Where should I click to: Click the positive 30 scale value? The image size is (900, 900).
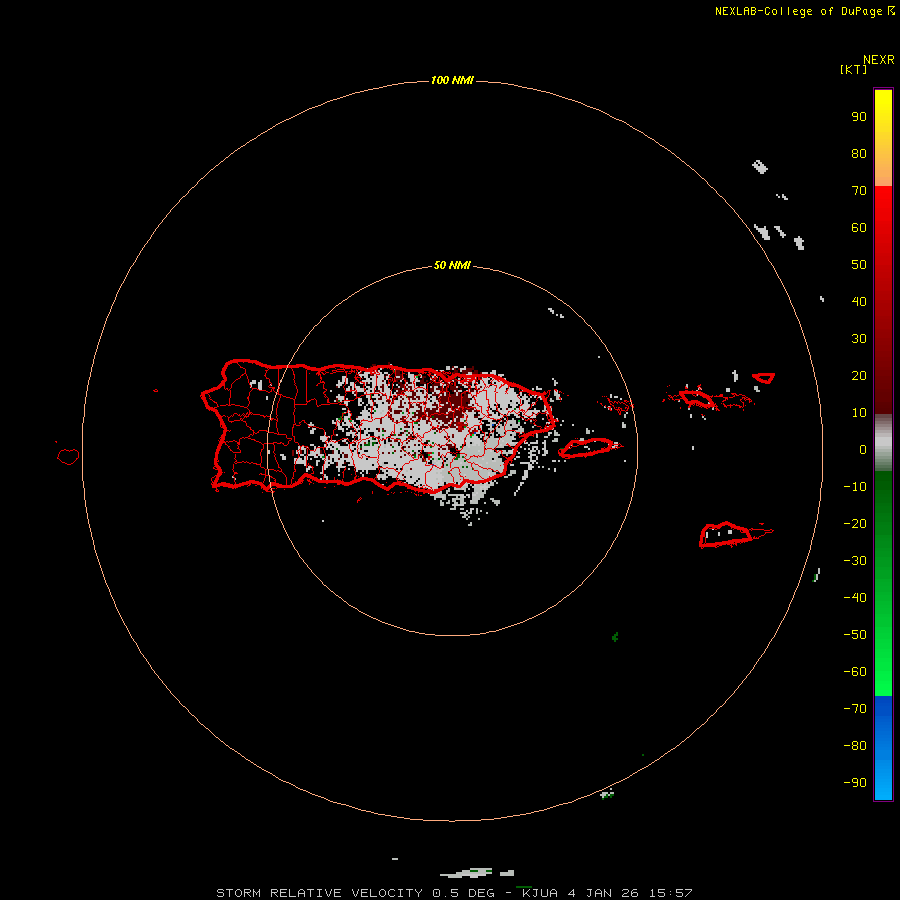(859, 339)
